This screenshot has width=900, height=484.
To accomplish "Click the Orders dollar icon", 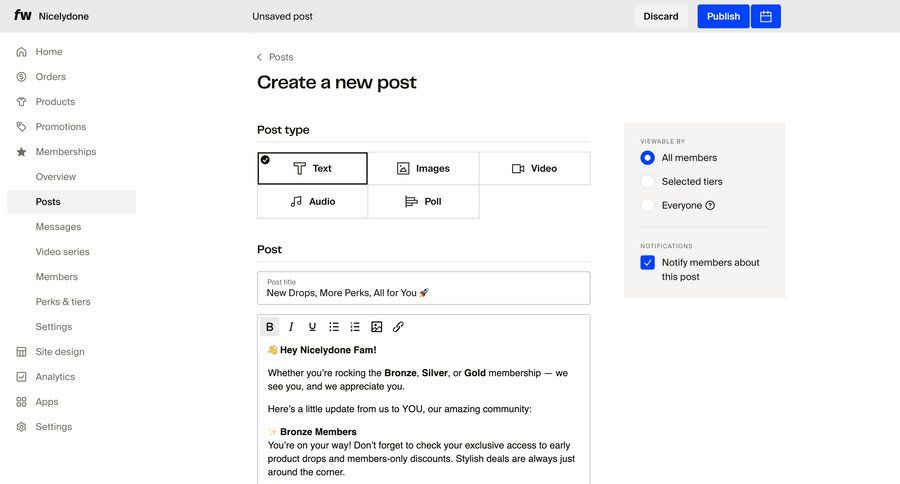I will click(x=21, y=77).
